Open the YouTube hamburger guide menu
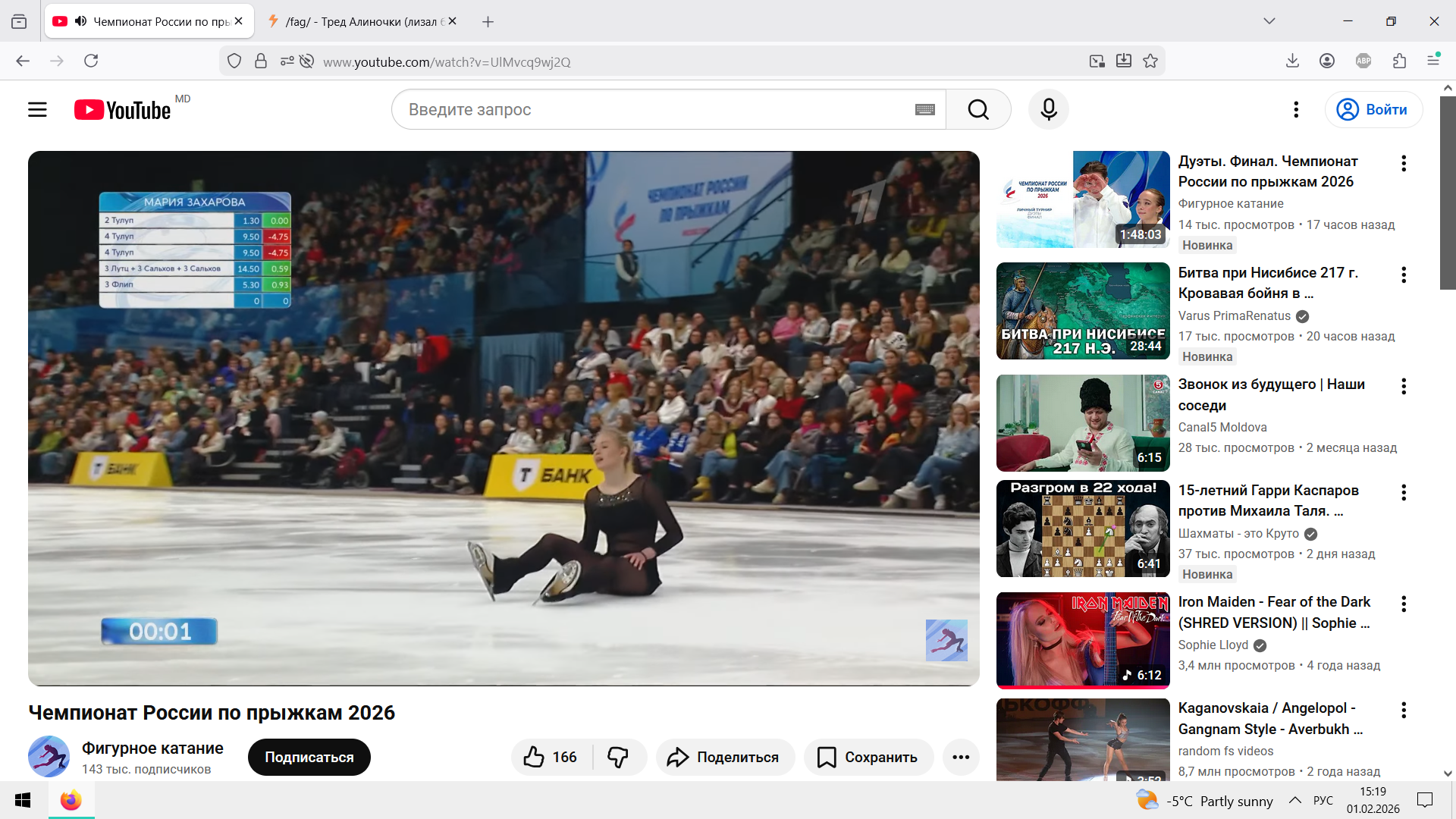This screenshot has width=1456, height=819. click(37, 110)
